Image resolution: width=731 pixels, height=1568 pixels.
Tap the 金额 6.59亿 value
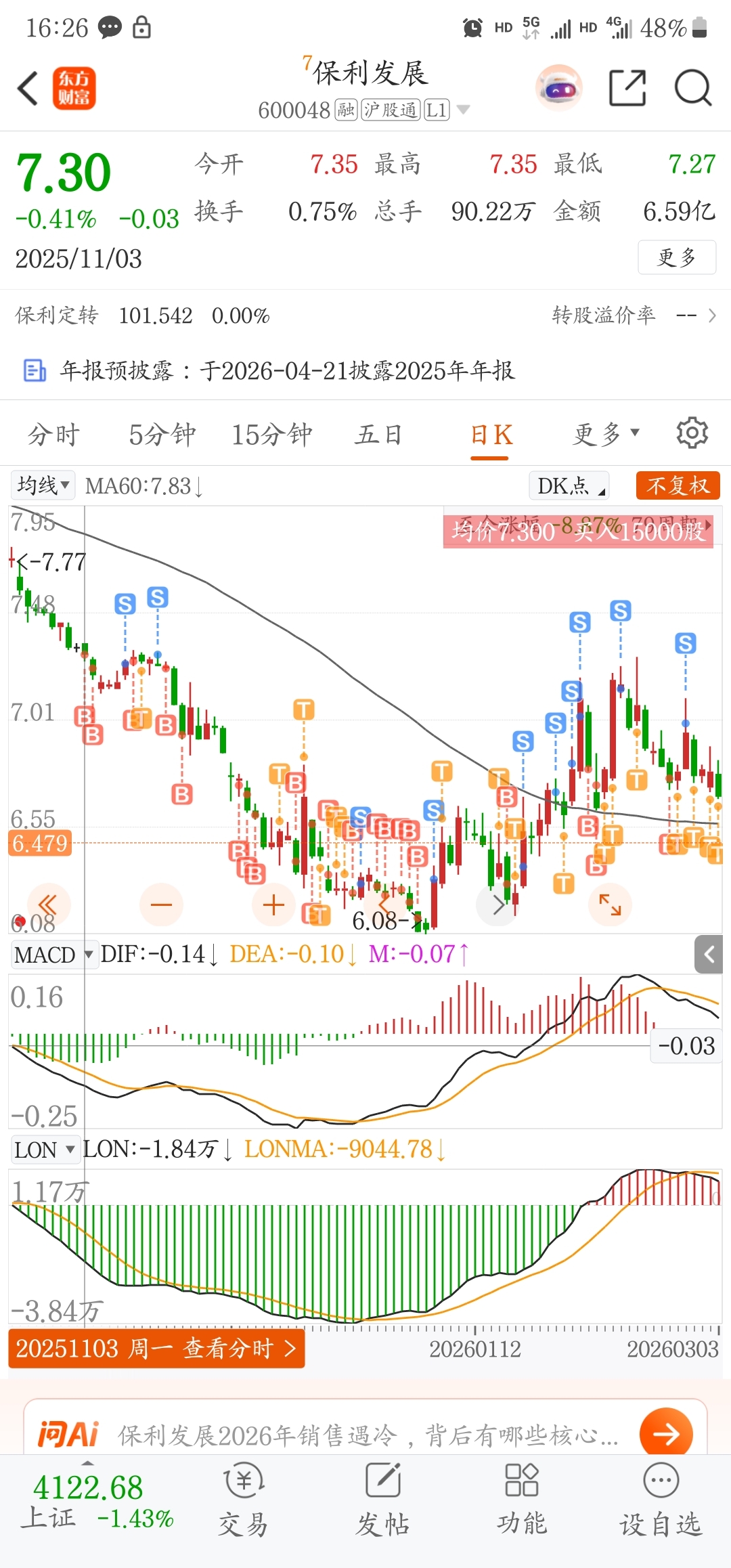[679, 211]
